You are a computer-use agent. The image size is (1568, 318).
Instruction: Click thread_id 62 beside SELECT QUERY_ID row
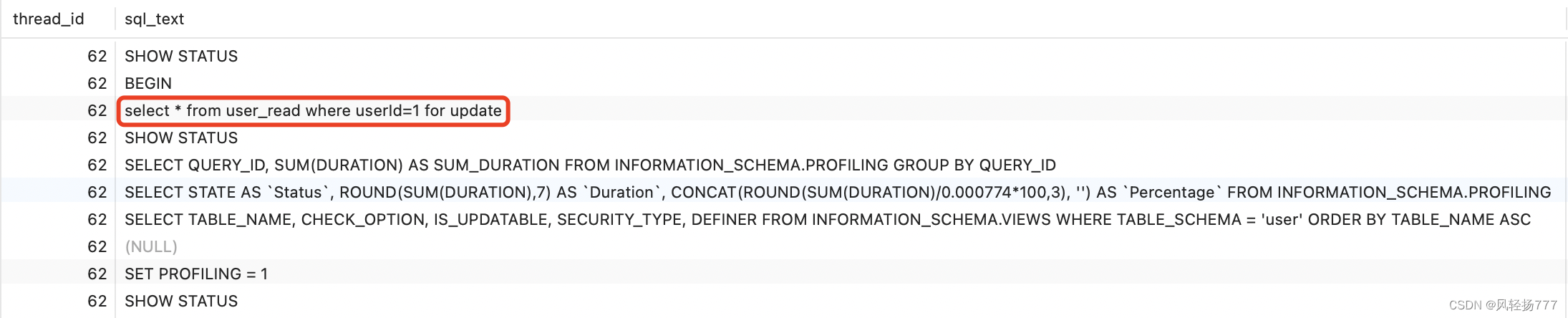(97, 165)
